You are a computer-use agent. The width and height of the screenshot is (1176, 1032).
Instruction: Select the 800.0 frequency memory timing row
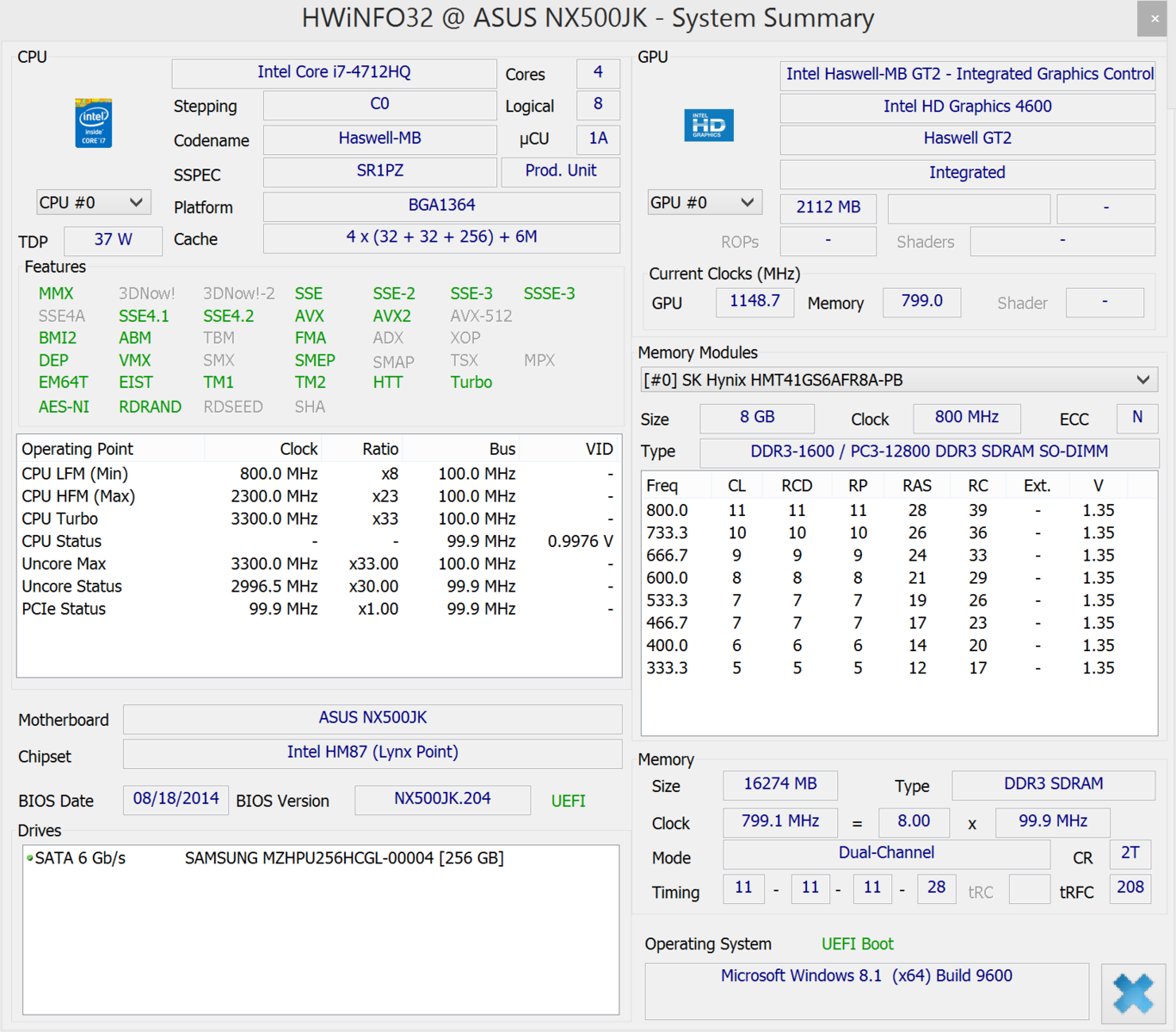pyautogui.click(x=886, y=511)
